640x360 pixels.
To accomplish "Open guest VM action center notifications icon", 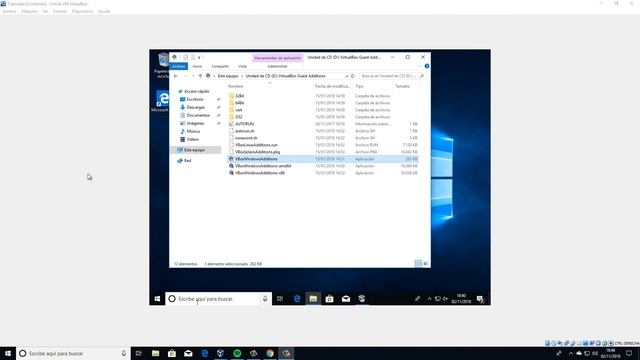I will click(x=480, y=299).
